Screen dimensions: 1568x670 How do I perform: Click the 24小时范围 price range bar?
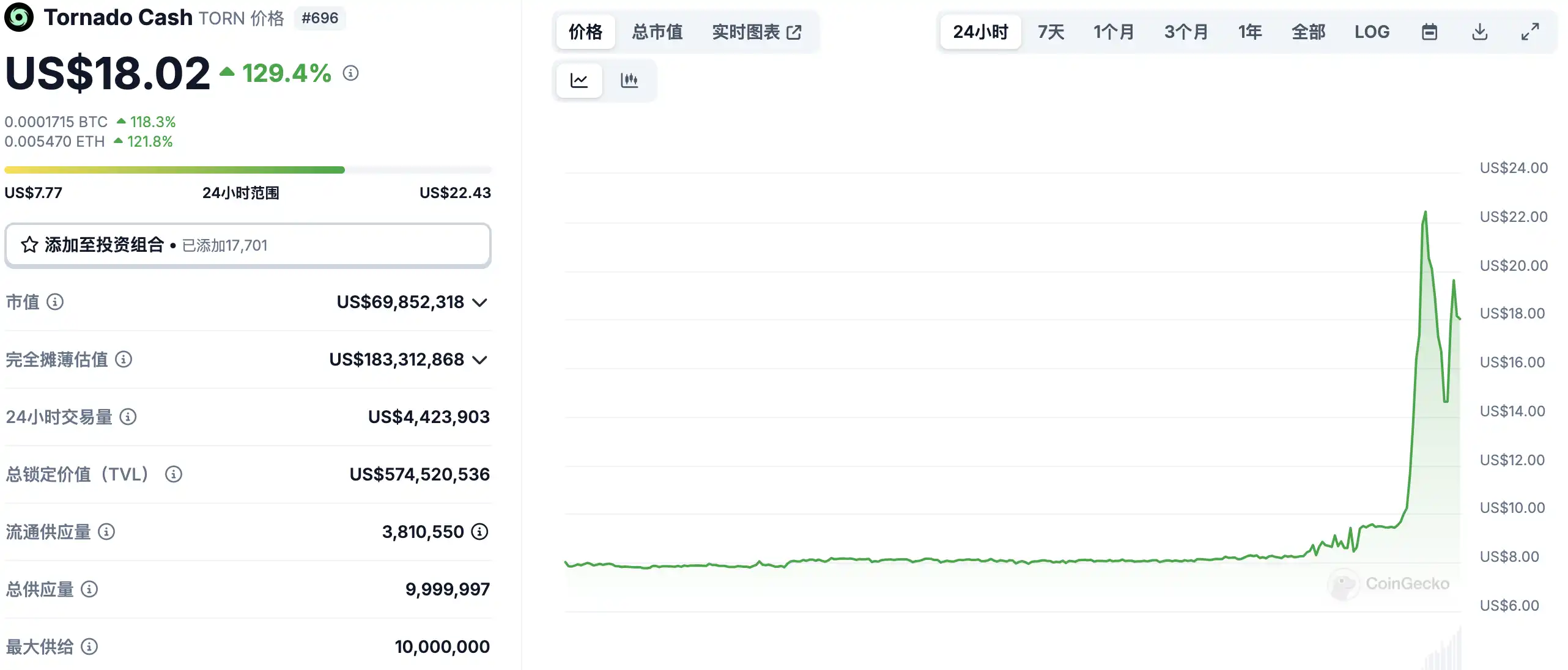click(x=248, y=170)
